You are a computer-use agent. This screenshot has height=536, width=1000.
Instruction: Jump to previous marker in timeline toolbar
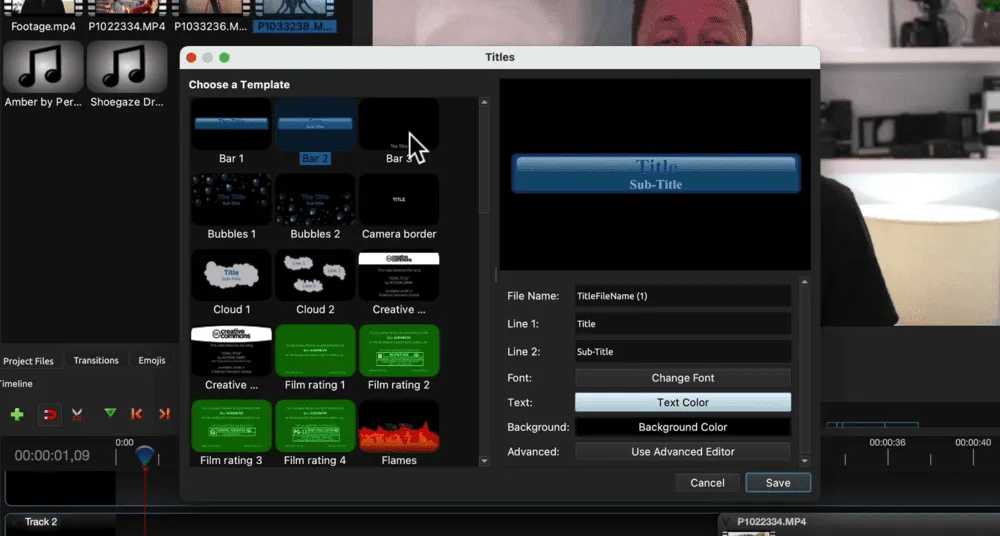137,414
